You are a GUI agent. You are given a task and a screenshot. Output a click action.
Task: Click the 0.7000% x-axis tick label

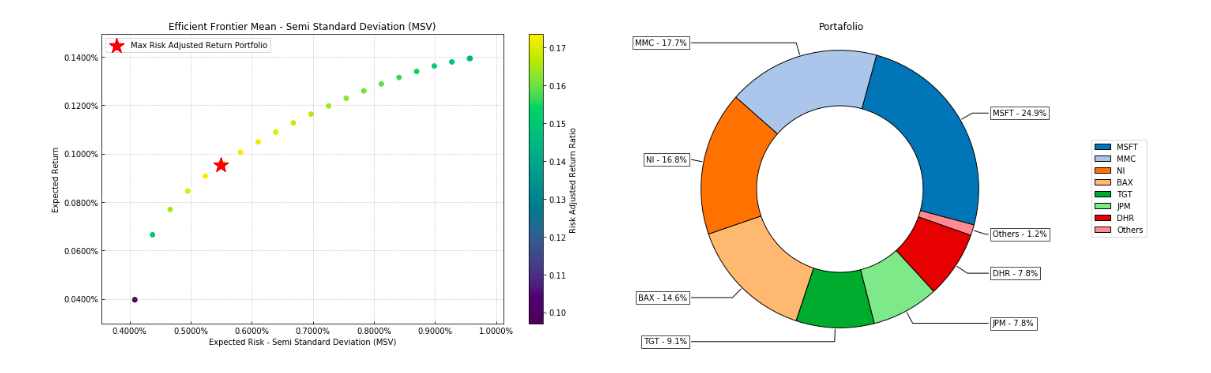click(313, 331)
